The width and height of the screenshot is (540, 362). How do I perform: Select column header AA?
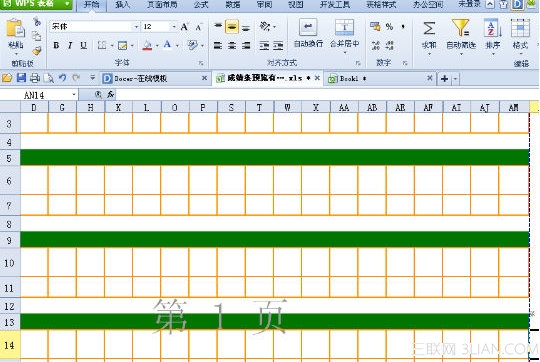click(344, 107)
